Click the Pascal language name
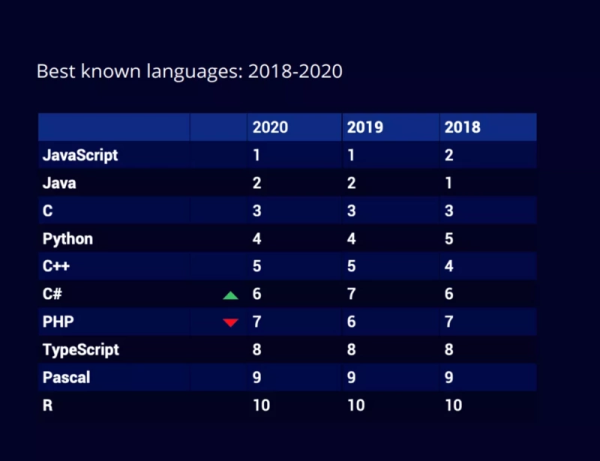Viewport: 600px width, 461px height. pyautogui.click(x=66, y=378)
